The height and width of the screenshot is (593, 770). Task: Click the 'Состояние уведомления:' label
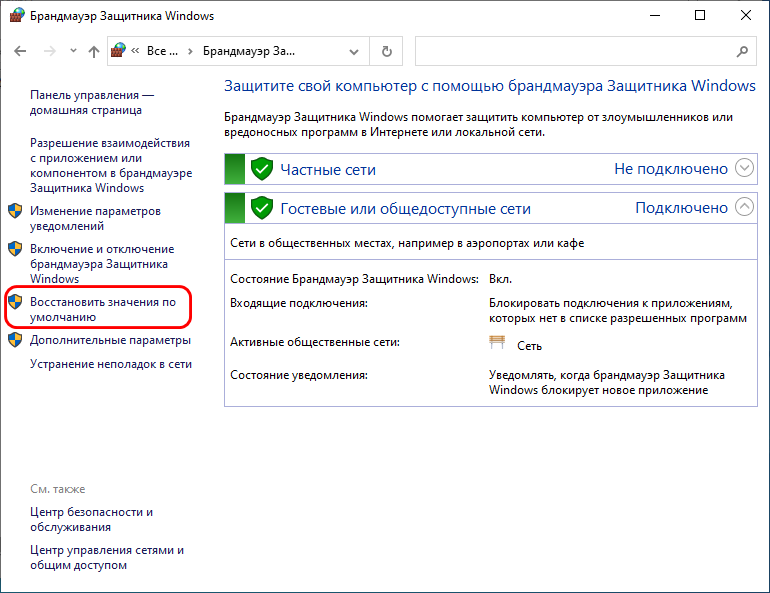tap(299, 375)
